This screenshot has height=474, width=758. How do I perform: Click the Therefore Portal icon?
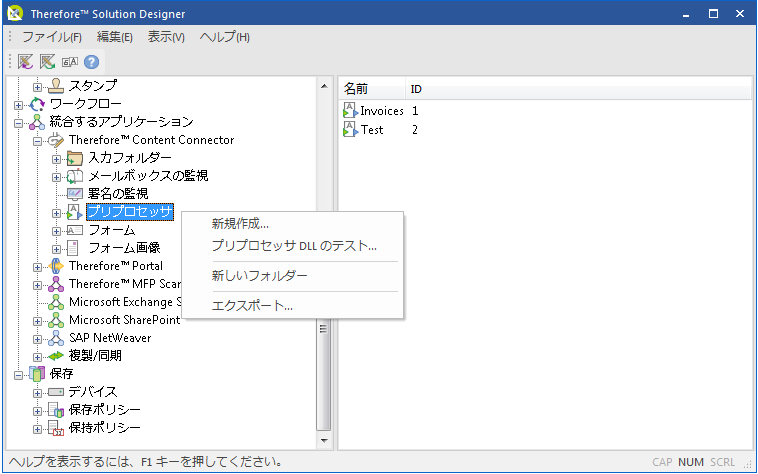[56, 266]
